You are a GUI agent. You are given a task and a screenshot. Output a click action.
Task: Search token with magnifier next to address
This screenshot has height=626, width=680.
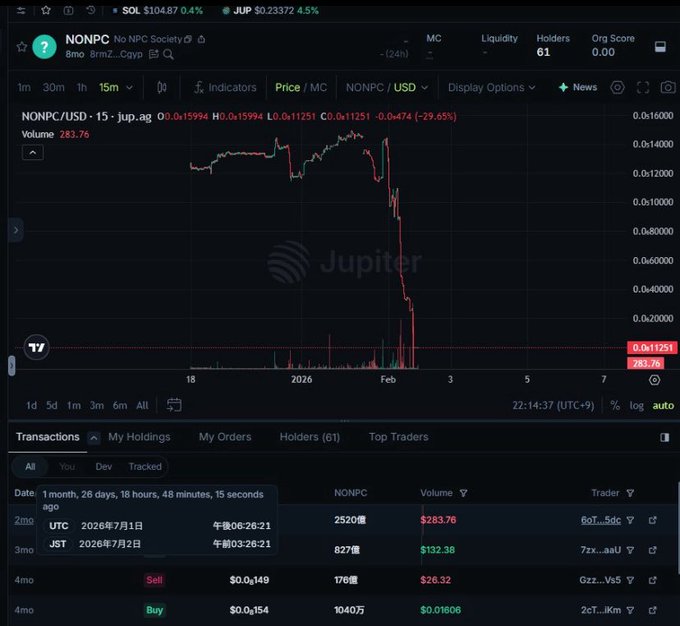(168, 54)
